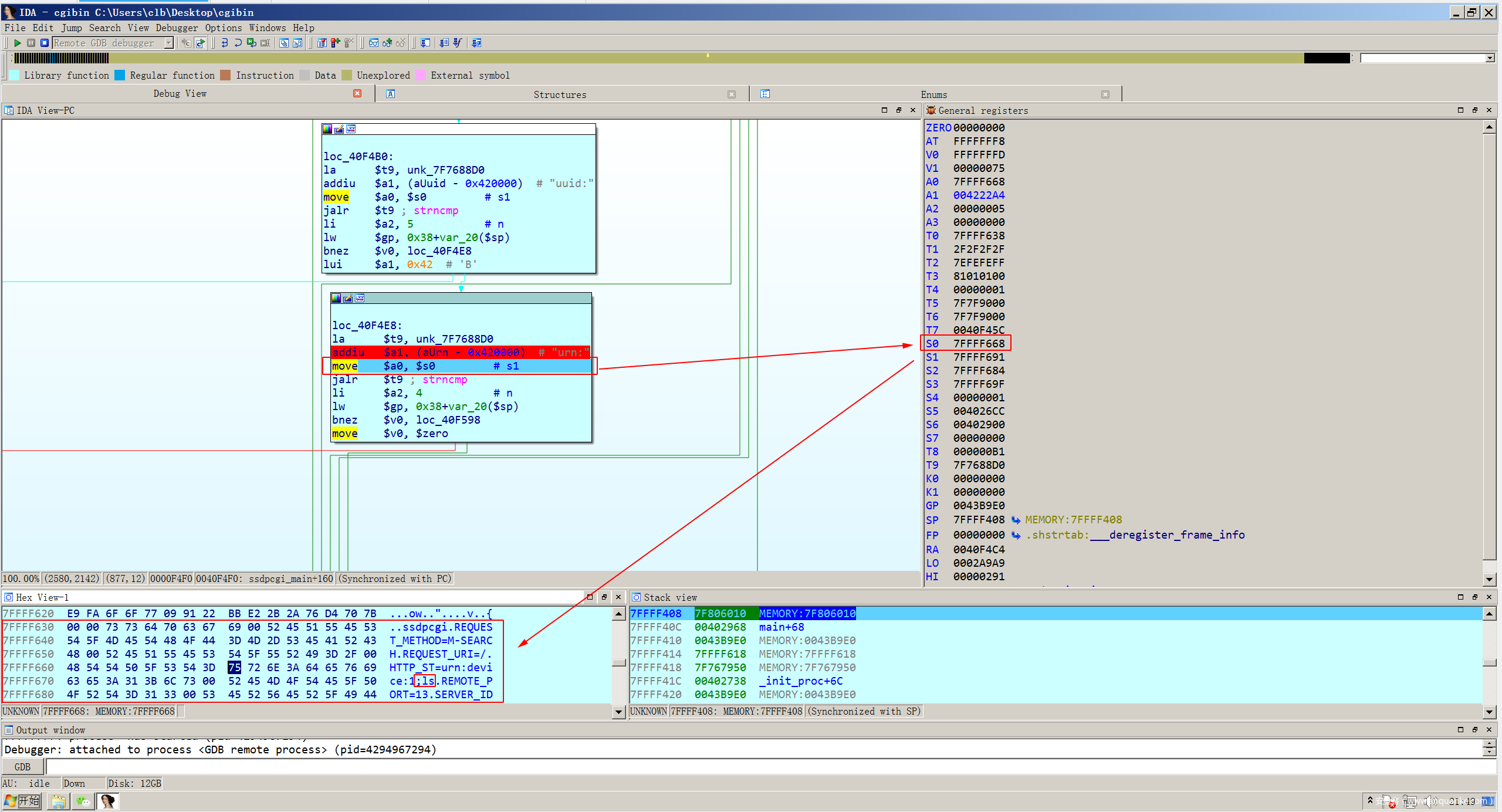The image size is (1502, 812).
Task: Click the Add watch glasses icon
Action: pyautogui.click(x=387, y=43)
